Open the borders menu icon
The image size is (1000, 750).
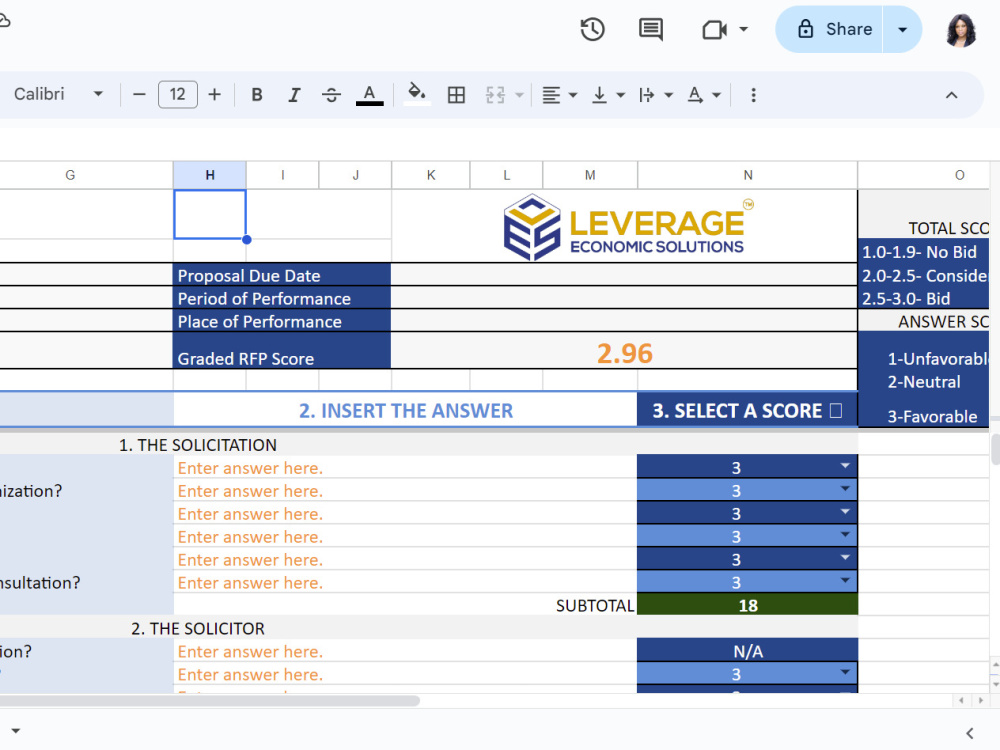coord(456,94)
